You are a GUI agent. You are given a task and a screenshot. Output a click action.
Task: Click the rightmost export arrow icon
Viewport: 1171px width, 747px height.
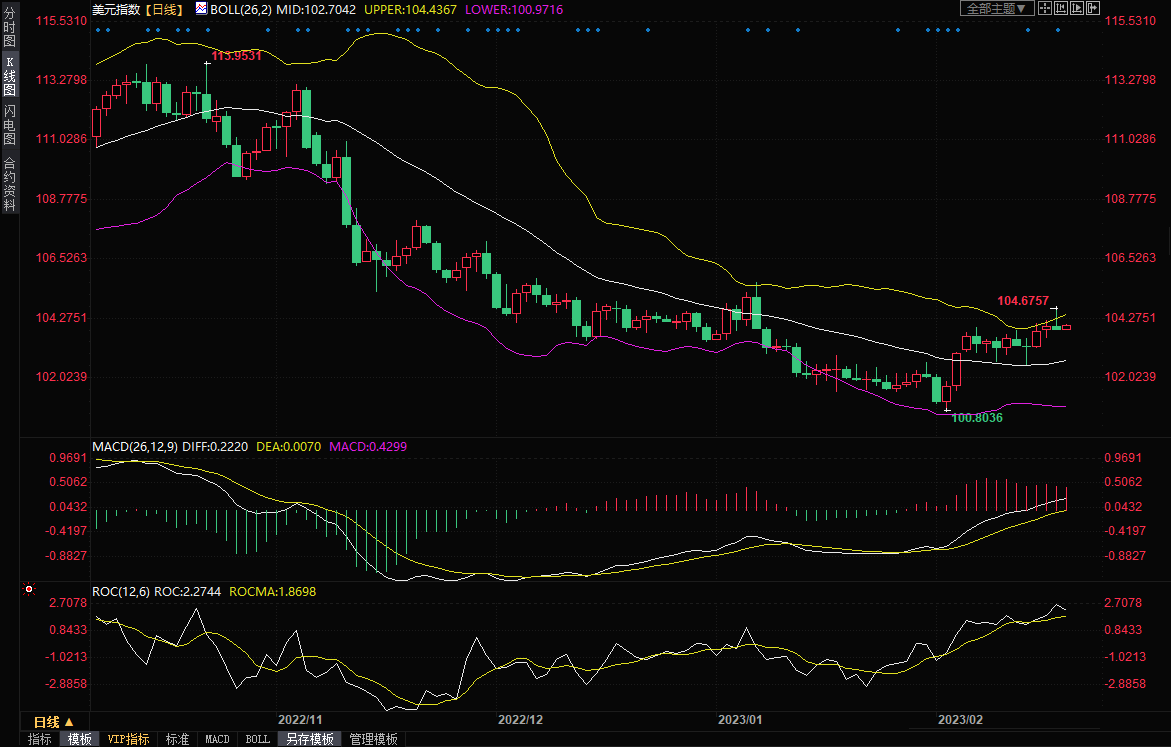1093,8
